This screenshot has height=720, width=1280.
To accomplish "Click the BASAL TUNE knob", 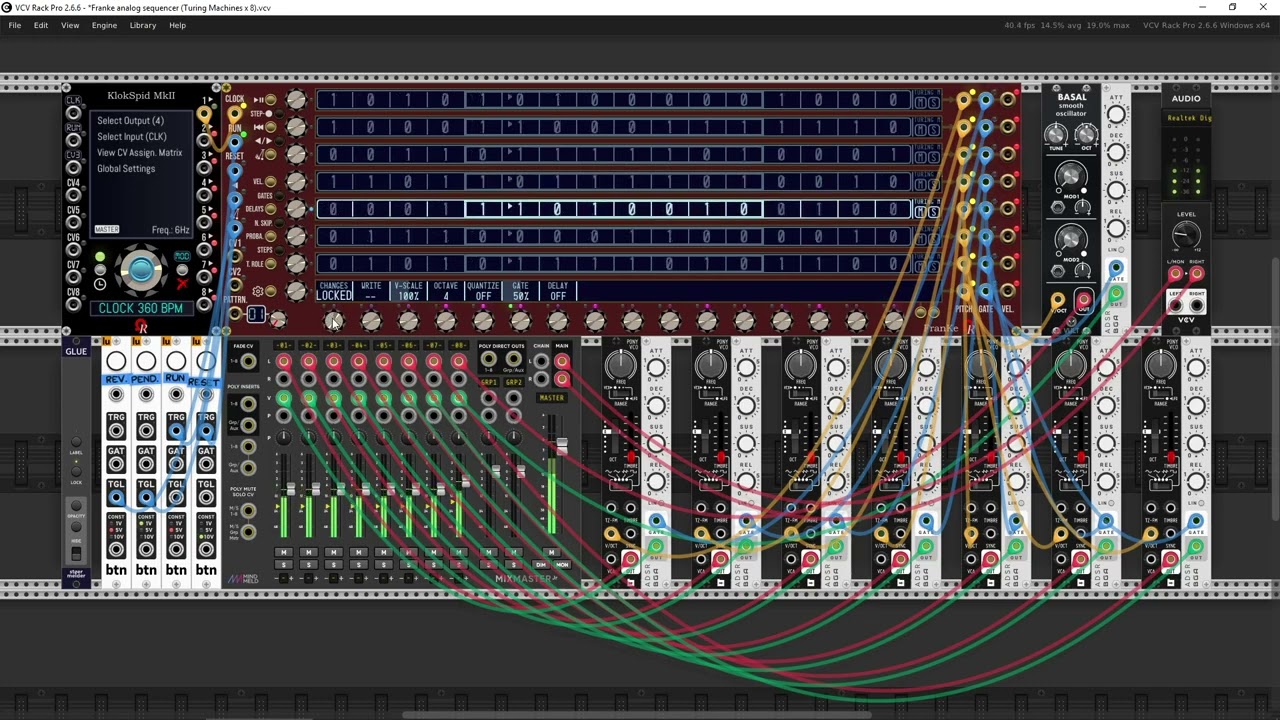I will coord(1056,135).
